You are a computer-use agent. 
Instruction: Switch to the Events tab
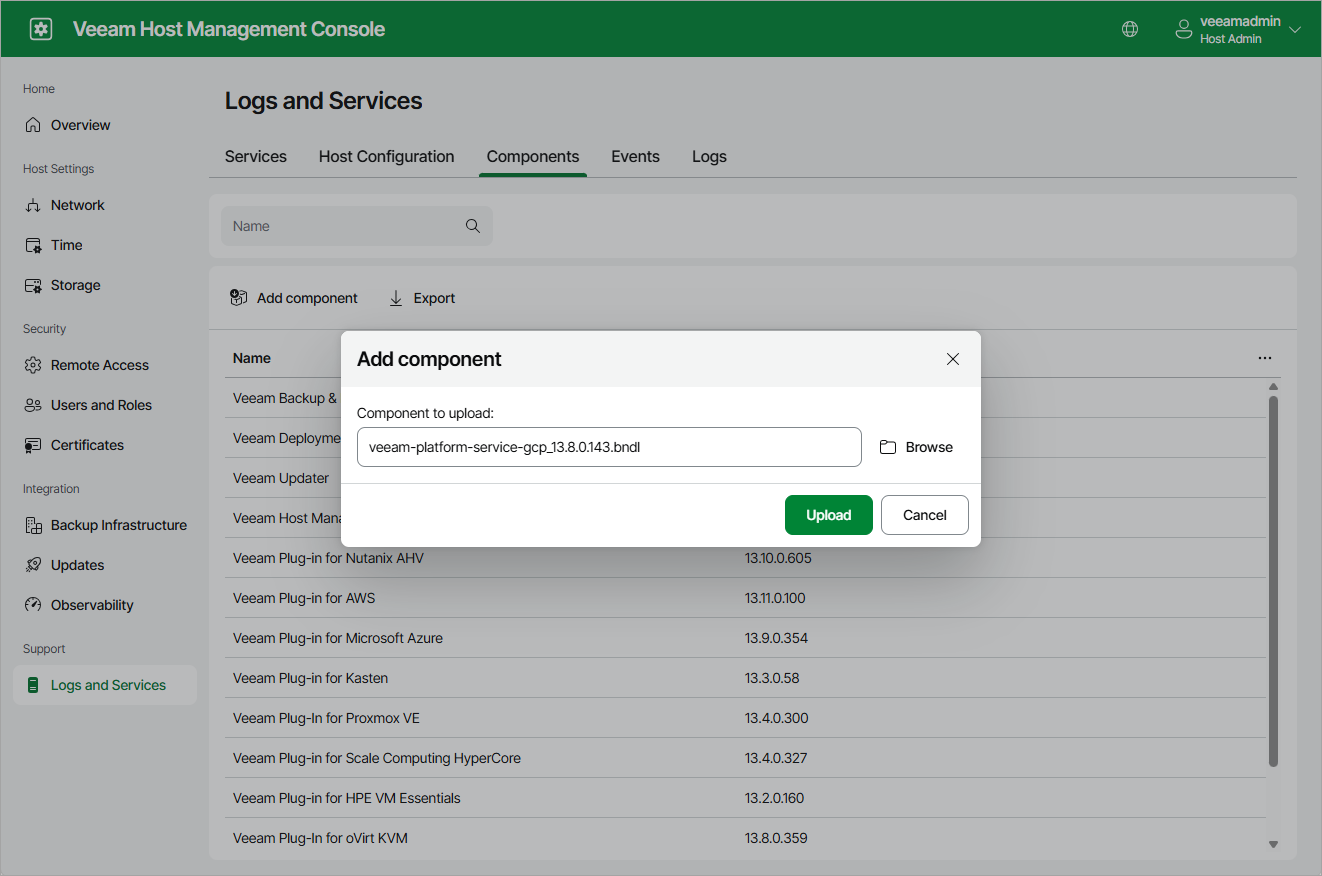[x=636, y=157]
